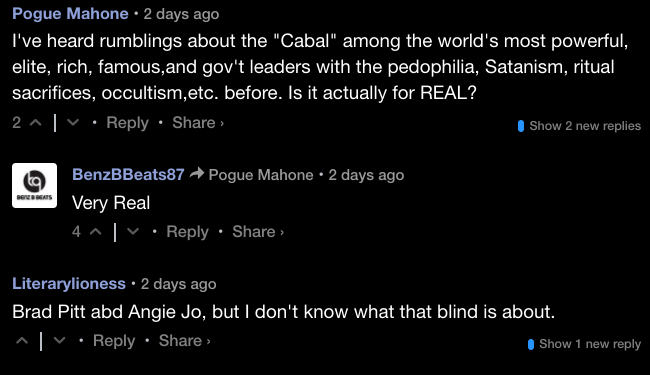The height and width of the screenshot is (375, 650).
Task: Show 1 new reply to Literarylioness
Action: [584, 344]
